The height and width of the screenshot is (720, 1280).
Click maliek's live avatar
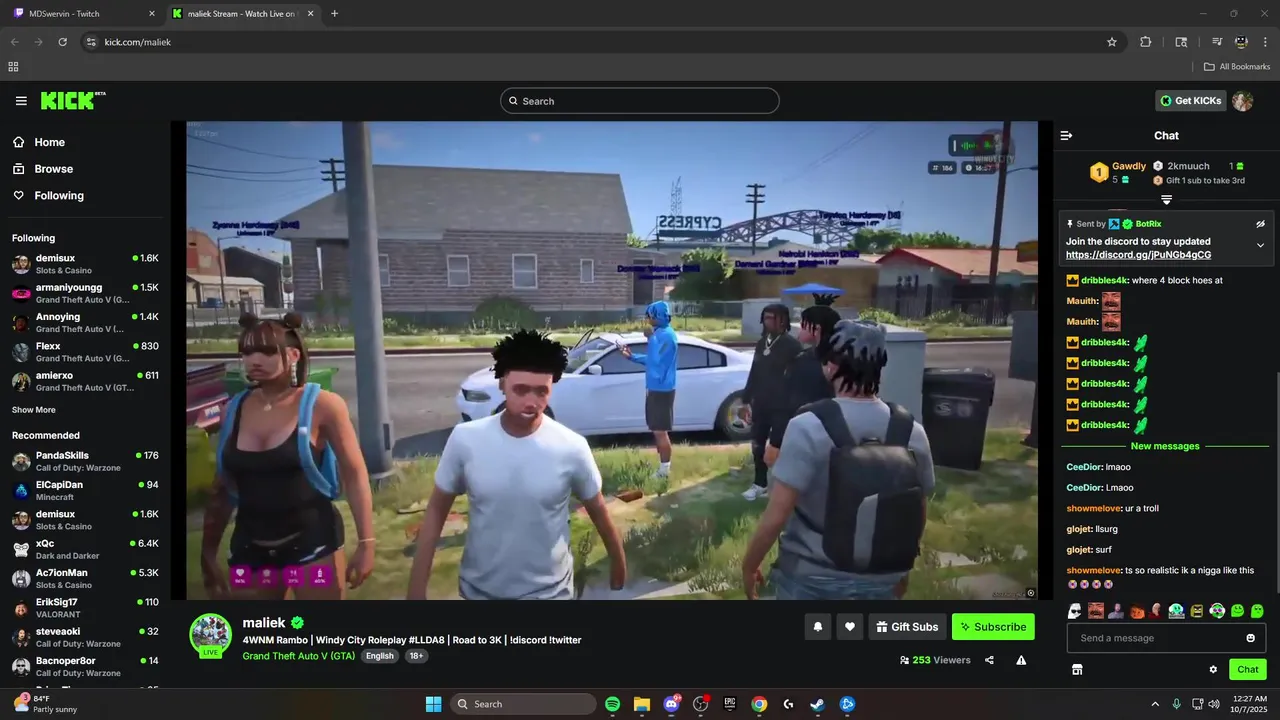point(211,635)
